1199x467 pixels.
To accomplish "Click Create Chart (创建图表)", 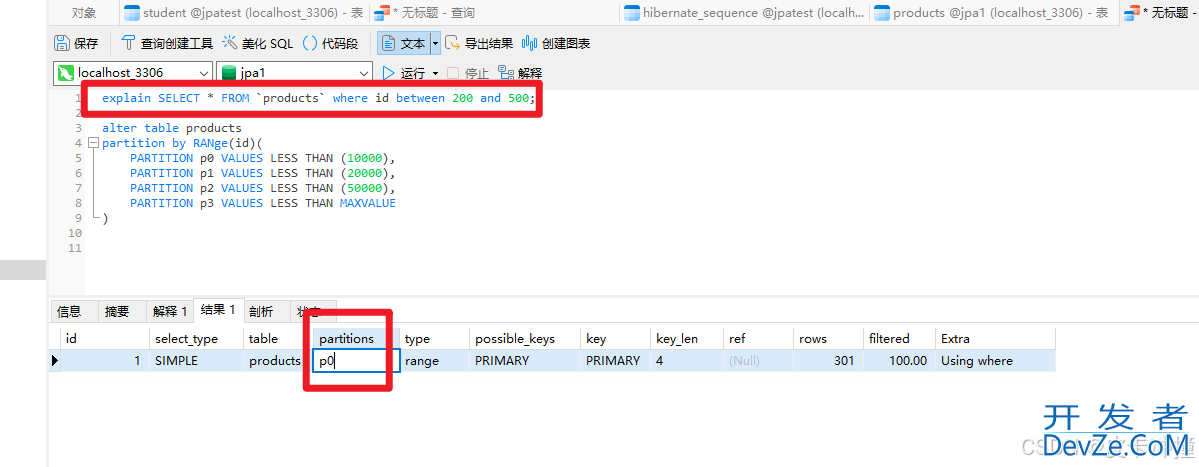I will [x=556, y=44].
